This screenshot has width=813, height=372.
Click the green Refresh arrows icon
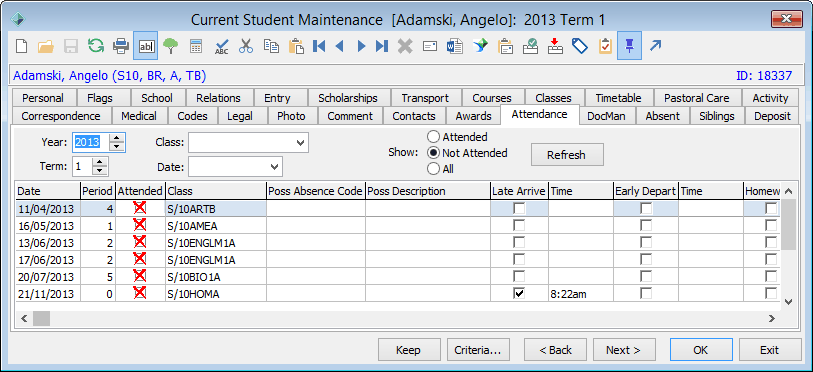click(x=95, y=46)
